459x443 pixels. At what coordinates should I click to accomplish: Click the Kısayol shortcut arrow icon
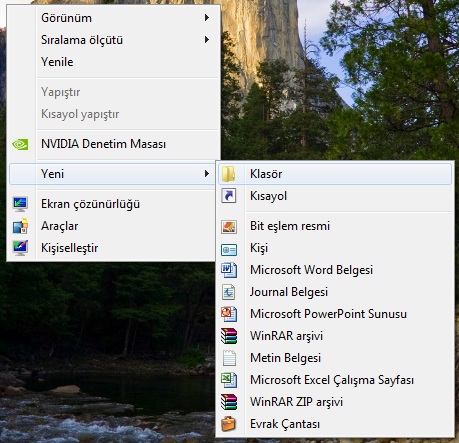pos(229,196)
